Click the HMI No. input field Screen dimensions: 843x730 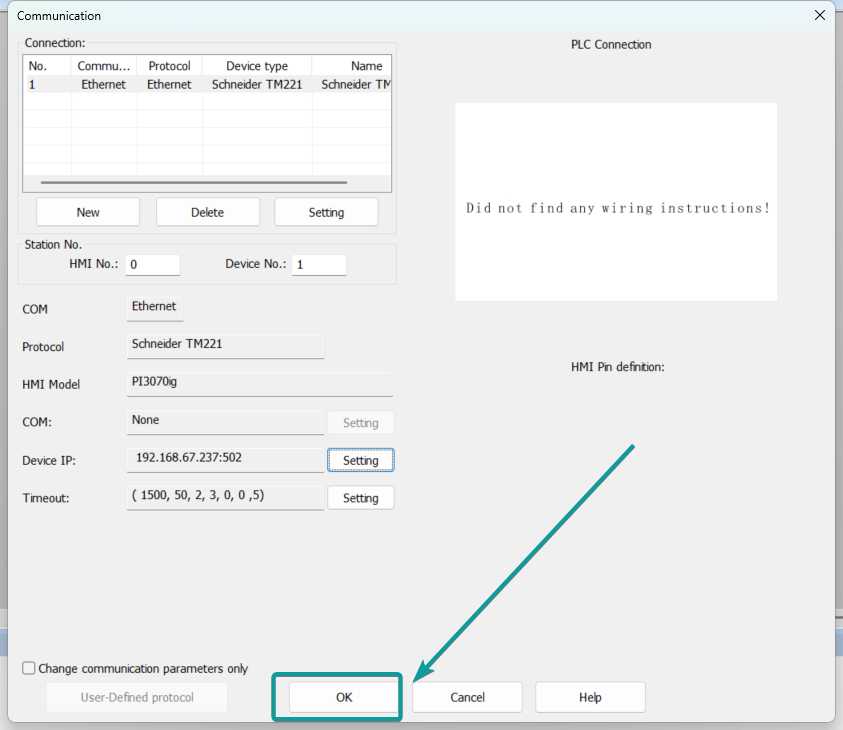[x=153, y=265]
